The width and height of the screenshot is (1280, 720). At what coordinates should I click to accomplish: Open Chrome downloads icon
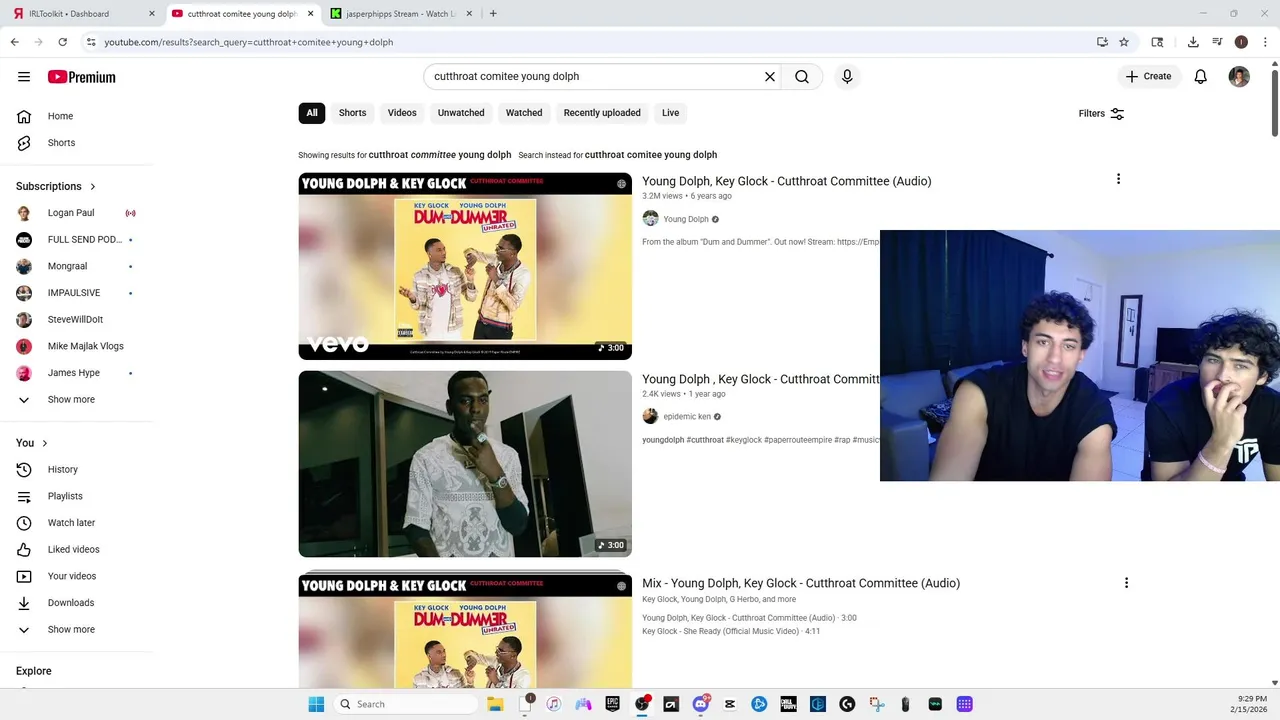point(1193,42)
